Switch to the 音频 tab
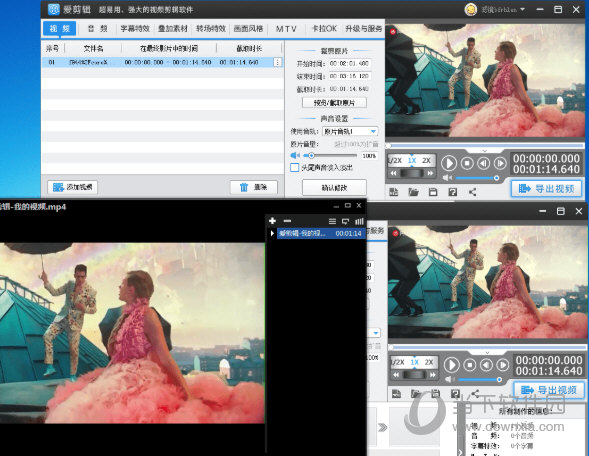The width and height of the screenshot is (589, 456). click(x=98, y=29)
